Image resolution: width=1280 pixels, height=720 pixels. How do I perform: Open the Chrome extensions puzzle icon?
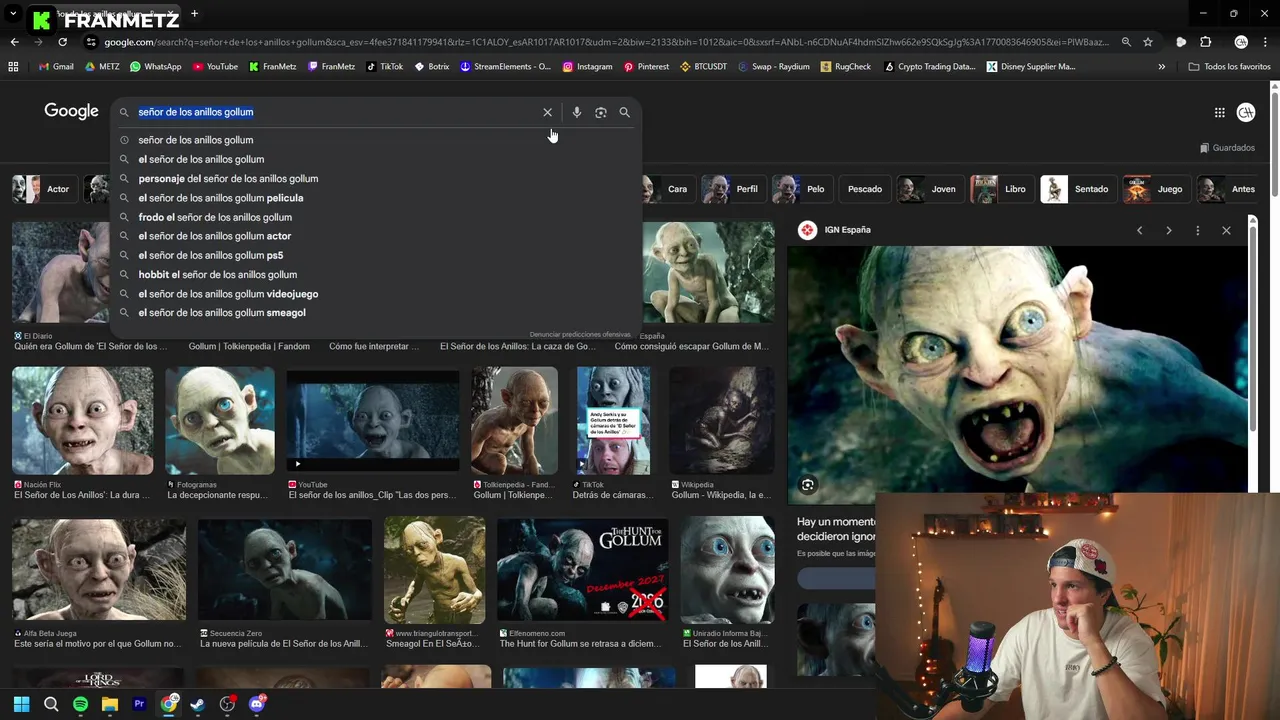click(1205, 42)
